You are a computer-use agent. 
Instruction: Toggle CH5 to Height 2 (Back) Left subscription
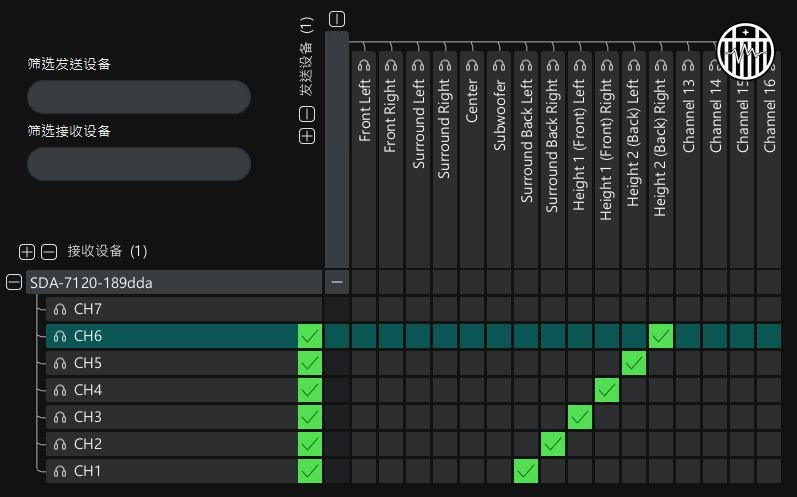(634, 362)
